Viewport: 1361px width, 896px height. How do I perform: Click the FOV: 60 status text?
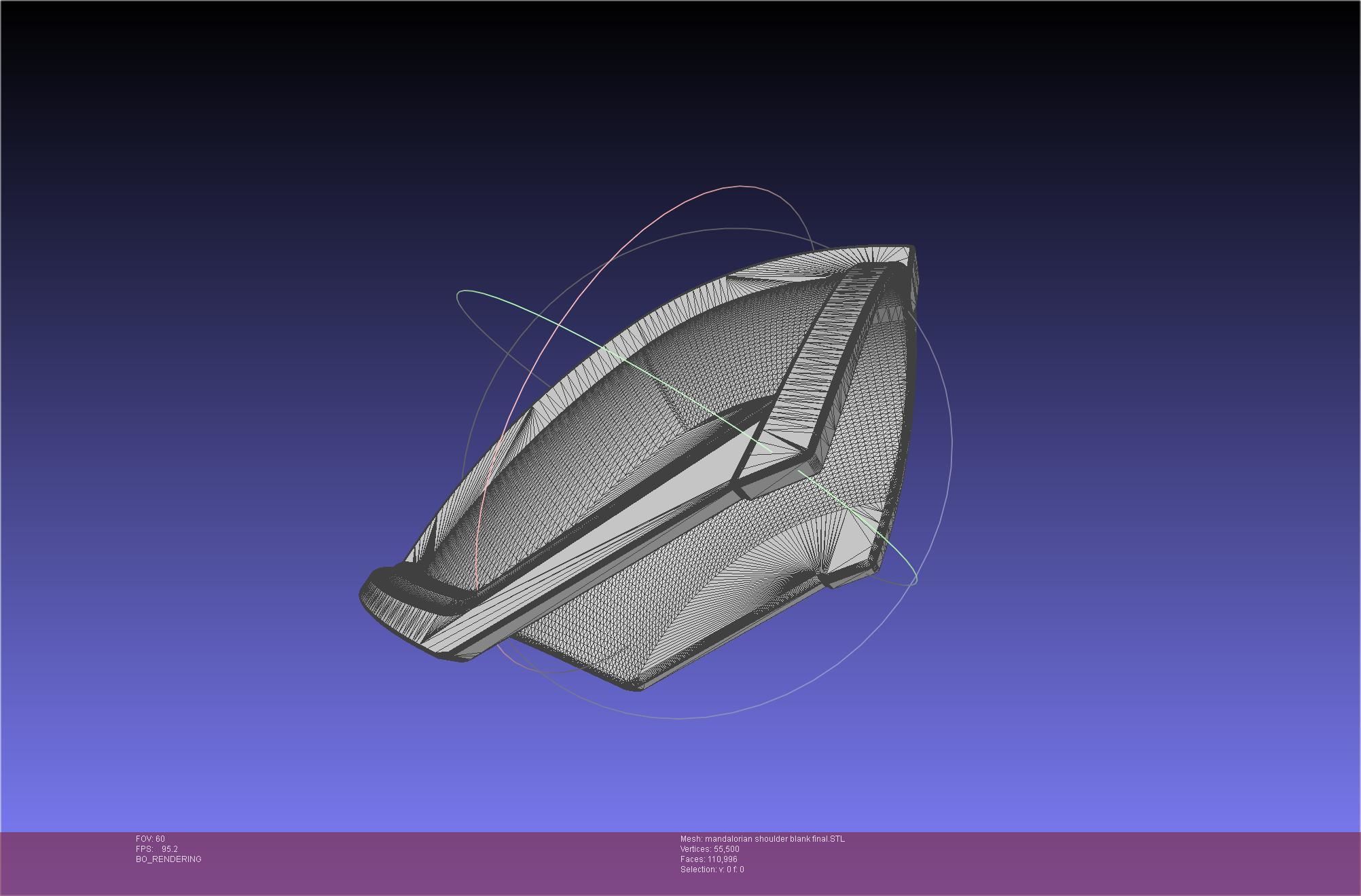(150, 839)
